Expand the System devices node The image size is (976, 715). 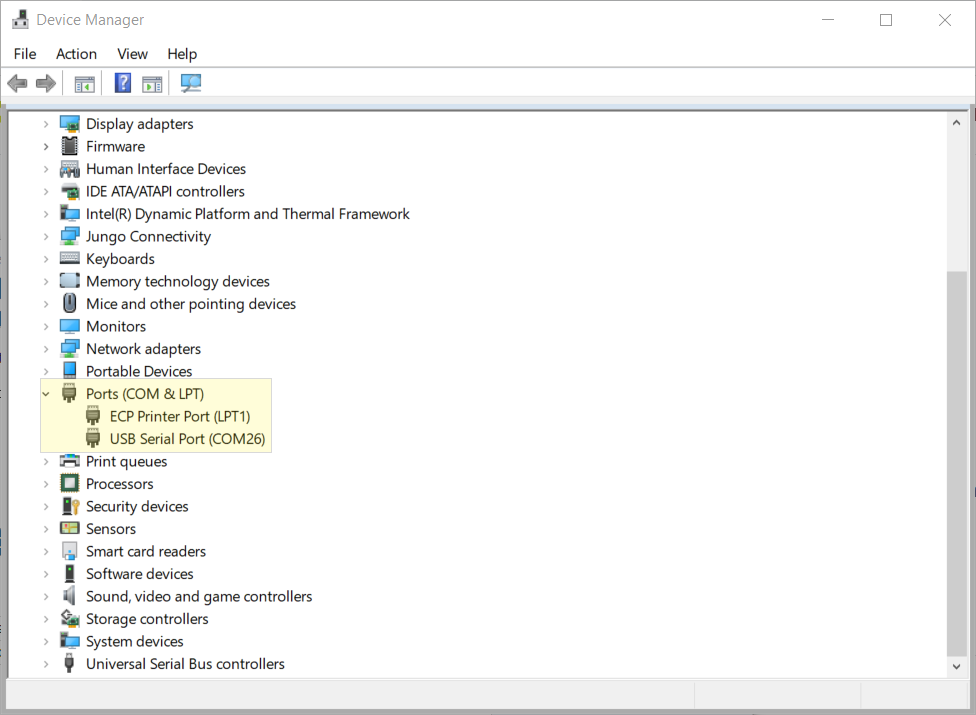(x=46, y=642)
